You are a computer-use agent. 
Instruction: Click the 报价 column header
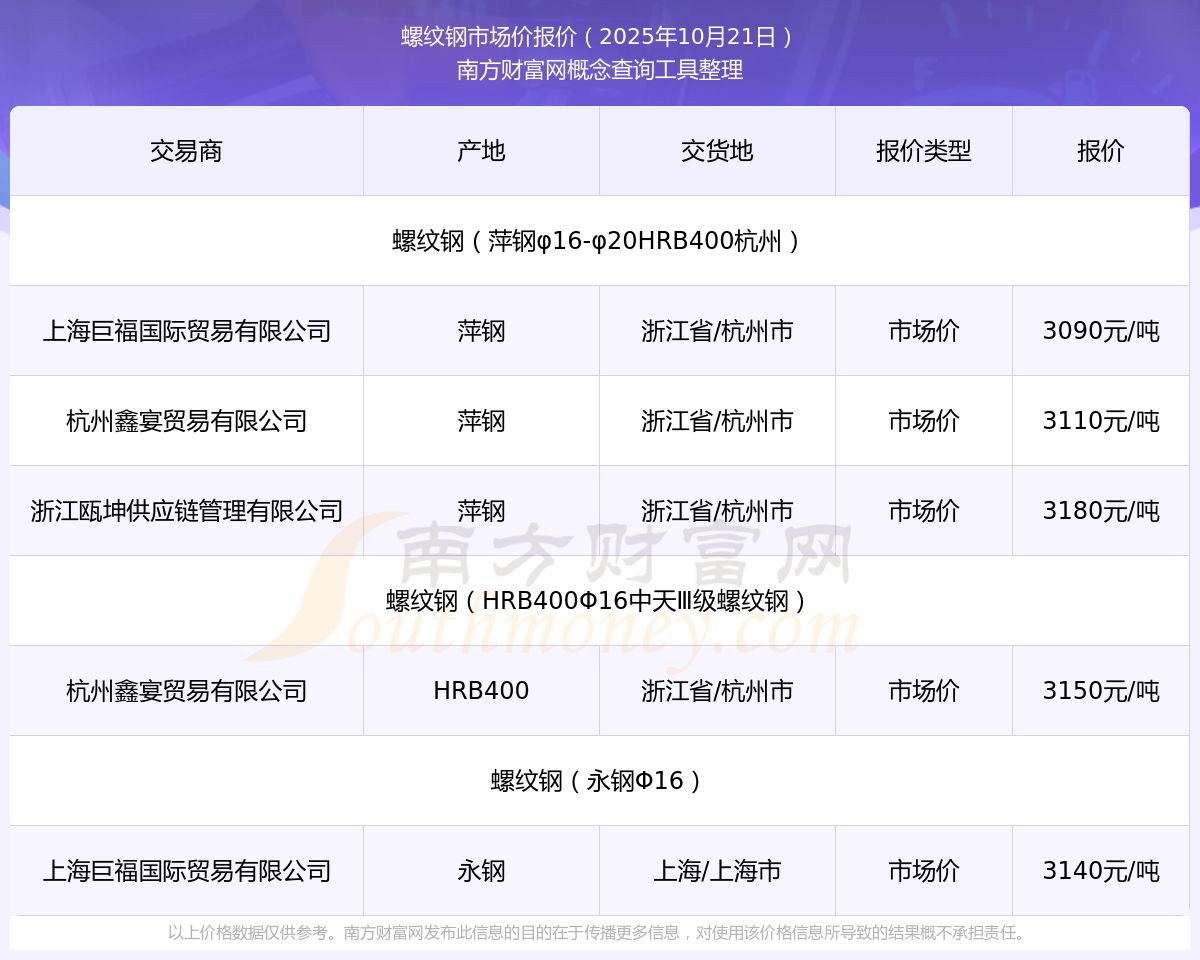click(1101, 151)
